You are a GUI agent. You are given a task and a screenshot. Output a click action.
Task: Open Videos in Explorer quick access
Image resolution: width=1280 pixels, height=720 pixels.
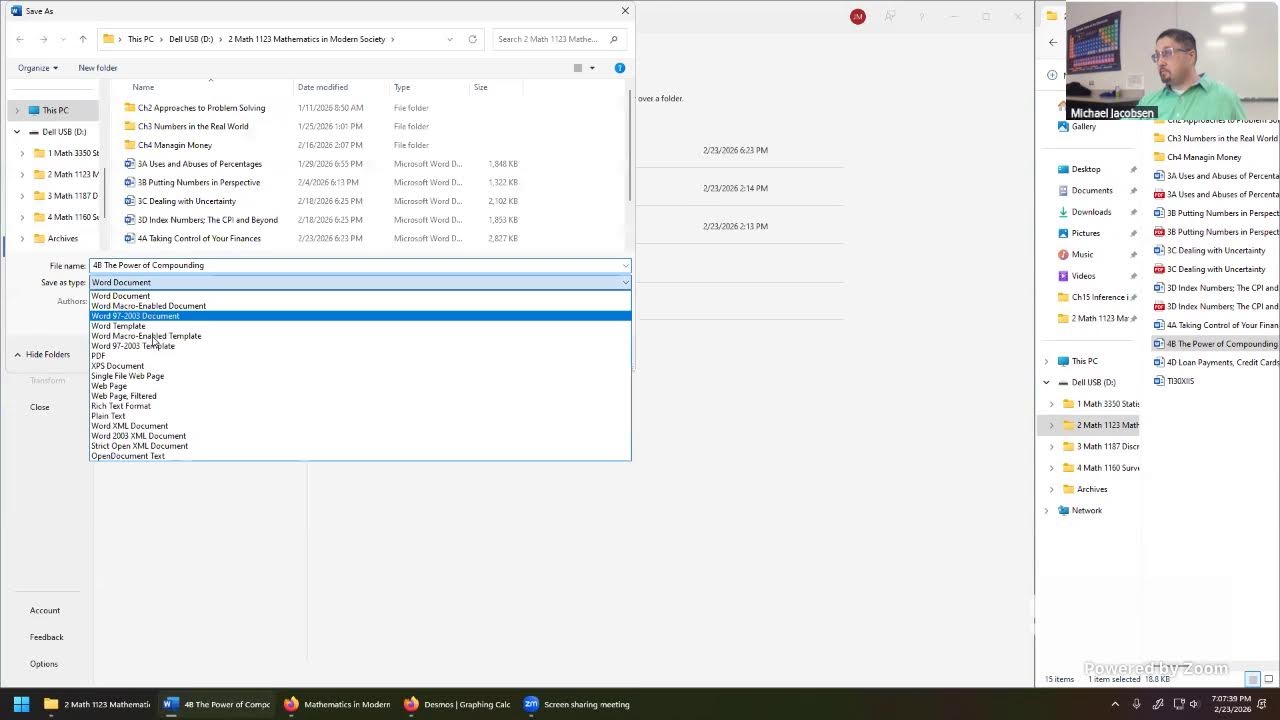coord(1083,276)
